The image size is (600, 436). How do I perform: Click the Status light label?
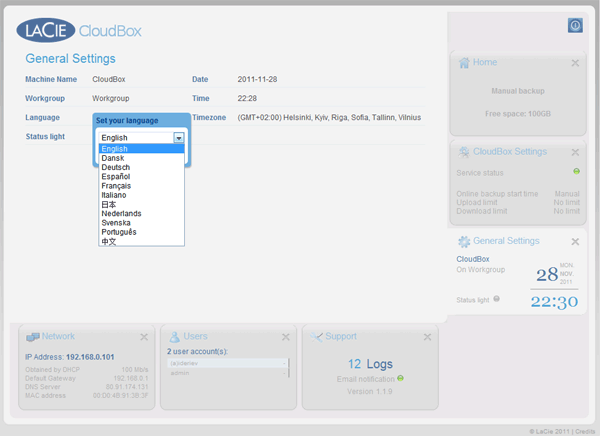click(x=45, y=137)
